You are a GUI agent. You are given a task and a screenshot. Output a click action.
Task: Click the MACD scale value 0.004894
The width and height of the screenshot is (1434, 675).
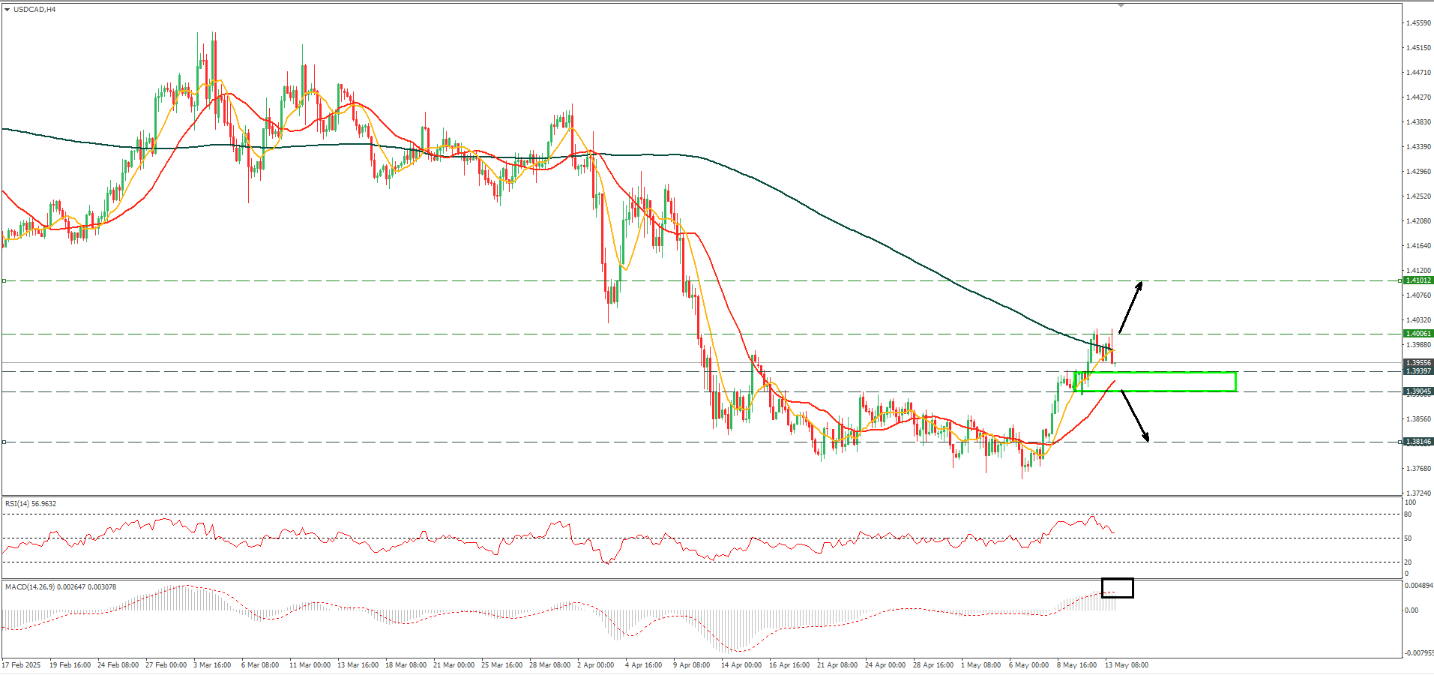pyautogui.click(x=1418, y=584)
